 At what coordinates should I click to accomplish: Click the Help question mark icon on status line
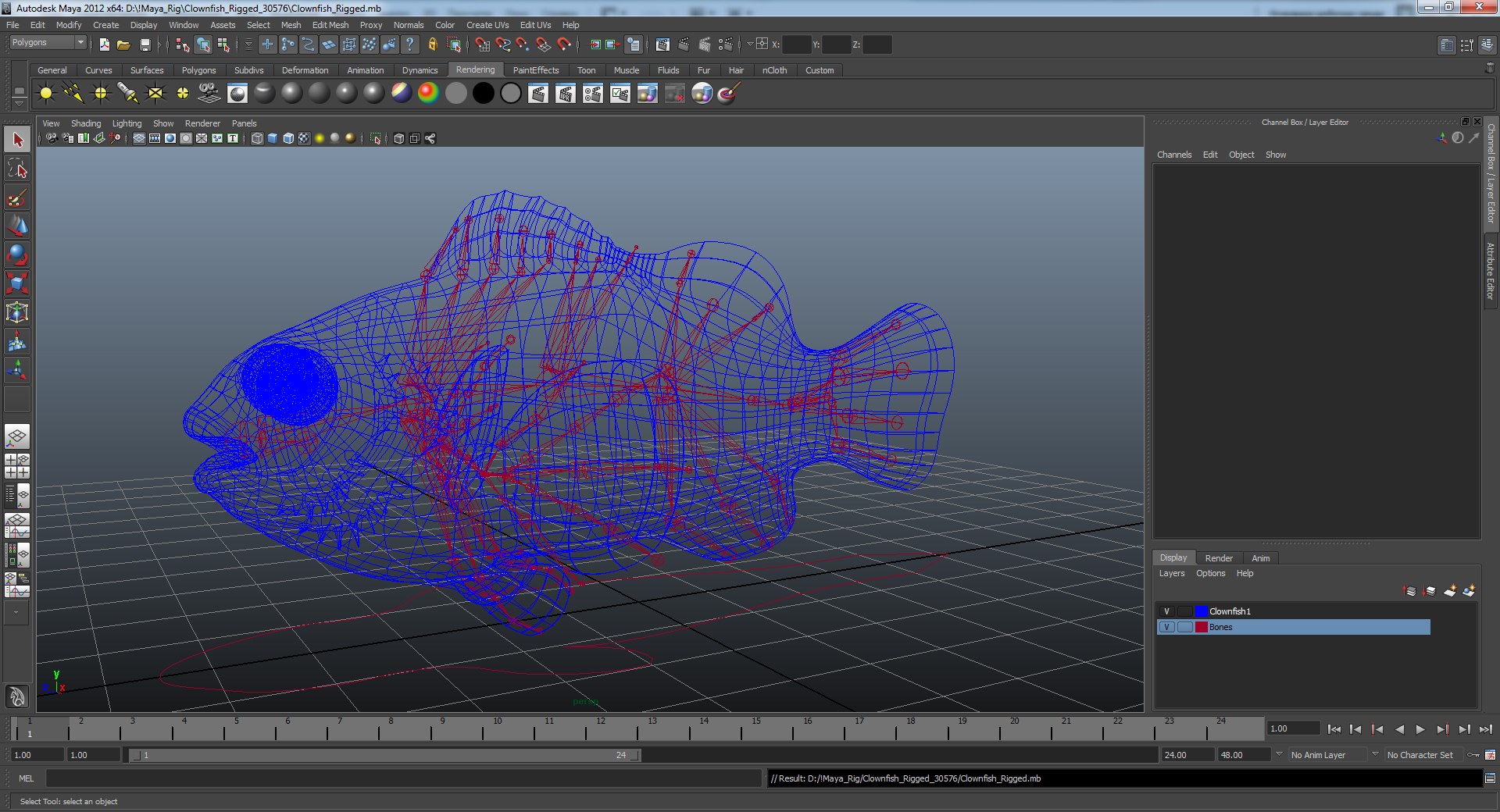click(x=409, y=45)
